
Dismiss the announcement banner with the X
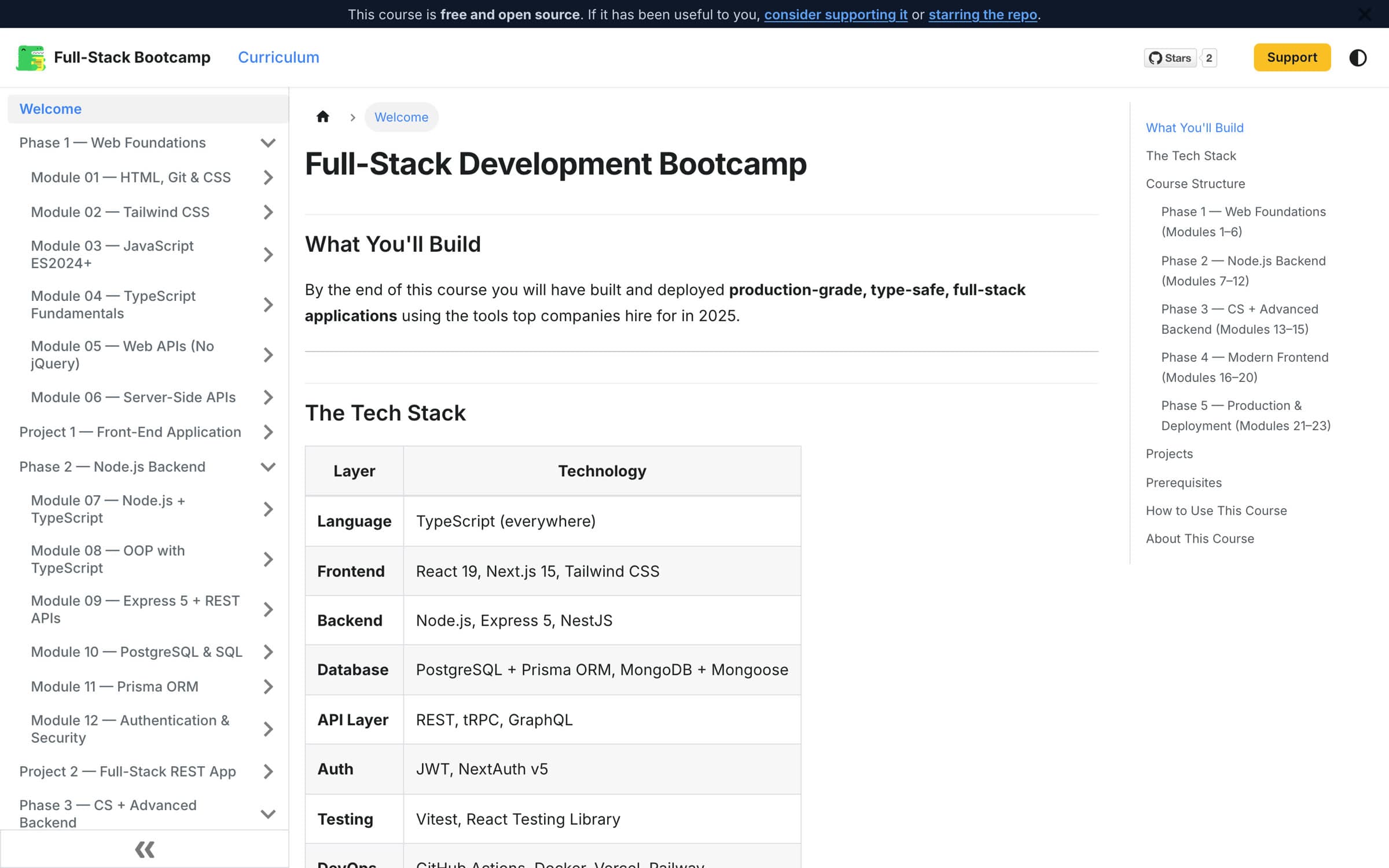(1365, 14)
